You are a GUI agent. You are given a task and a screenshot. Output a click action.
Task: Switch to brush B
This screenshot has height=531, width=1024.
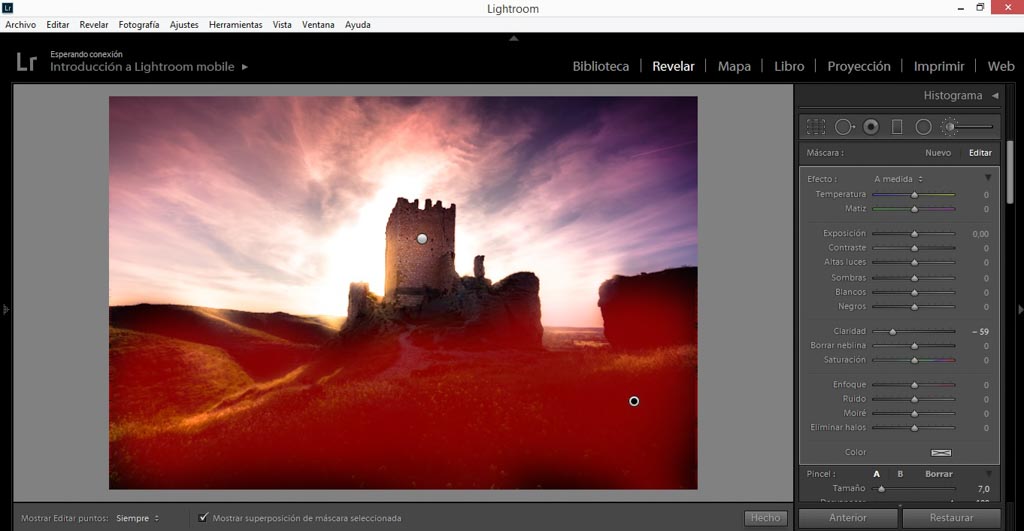coord(899,474)
